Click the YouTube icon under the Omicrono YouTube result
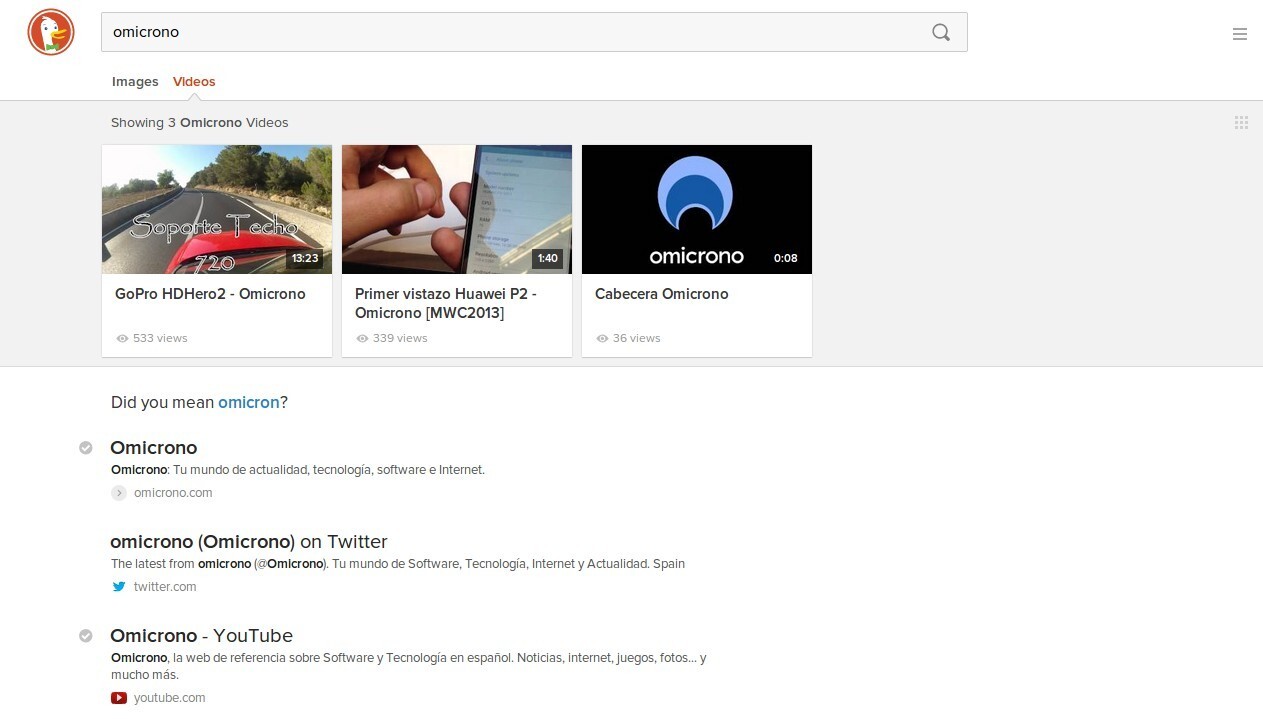 tap(118, 697)
